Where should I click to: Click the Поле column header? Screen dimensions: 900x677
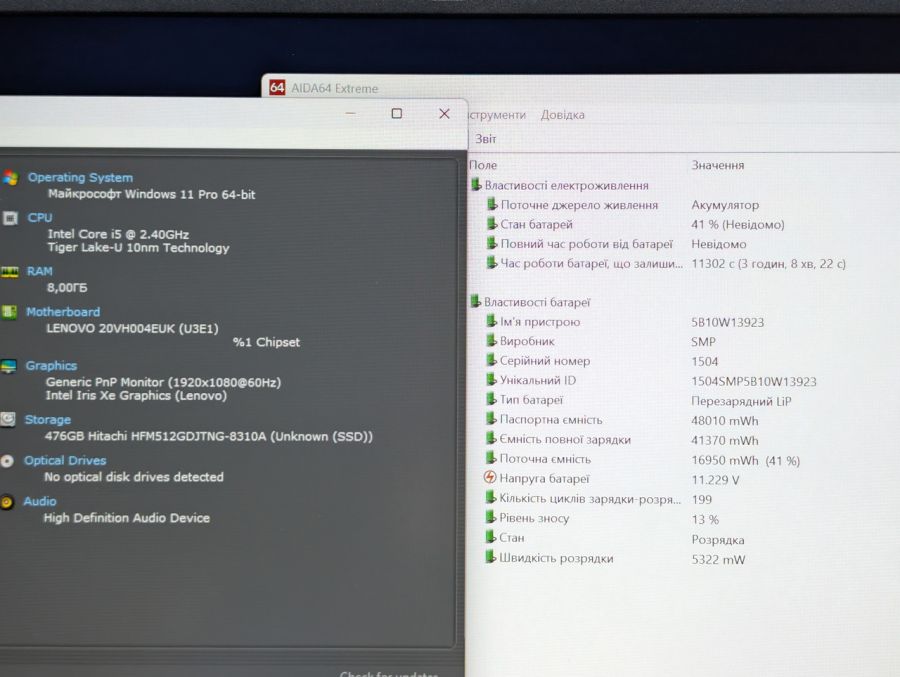click(483, 165)
